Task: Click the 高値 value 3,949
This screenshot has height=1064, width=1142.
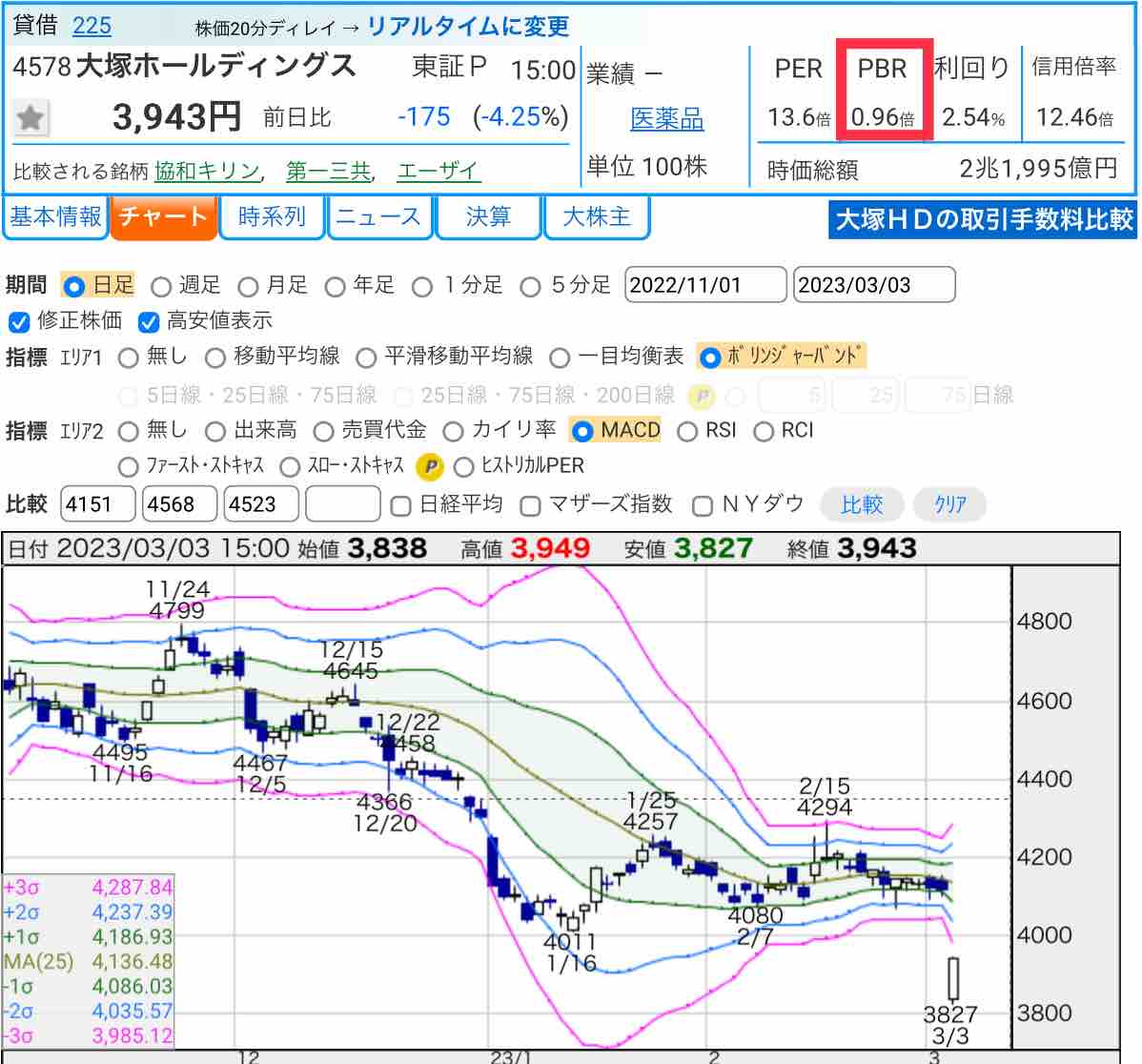Action: (x=550, y=548)
